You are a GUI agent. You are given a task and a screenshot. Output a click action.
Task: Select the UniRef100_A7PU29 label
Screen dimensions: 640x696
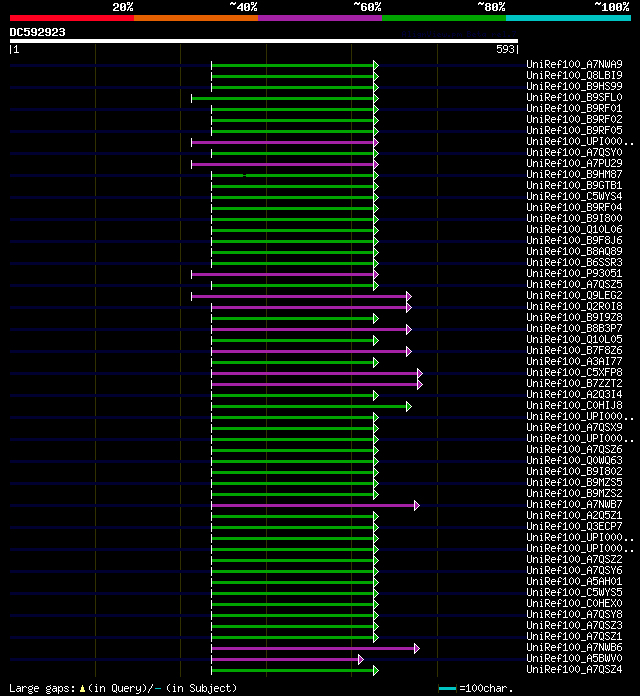pyautogui.click(x=574, y=163)
